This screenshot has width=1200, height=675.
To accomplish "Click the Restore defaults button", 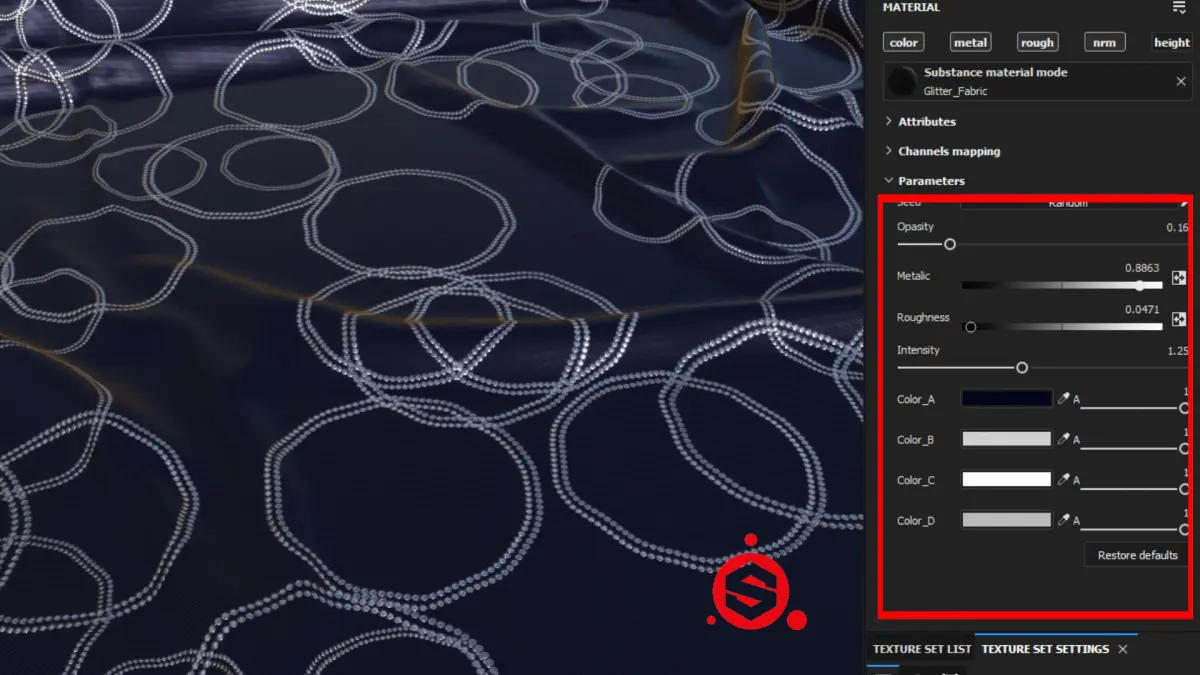I will (x=1137, y=555).
